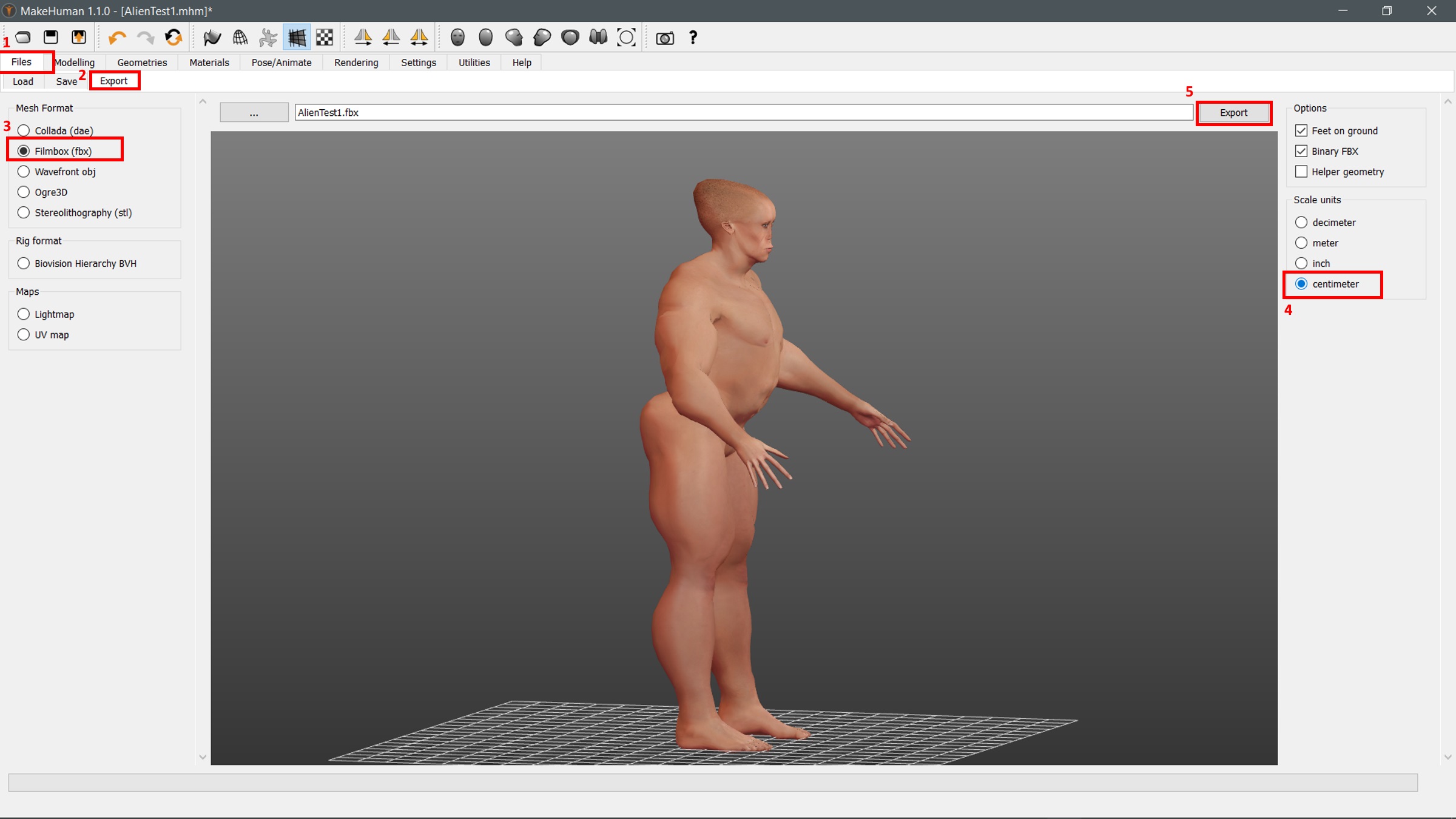Switch to back view head icon

pyautogui.click(x=485, y=38)
